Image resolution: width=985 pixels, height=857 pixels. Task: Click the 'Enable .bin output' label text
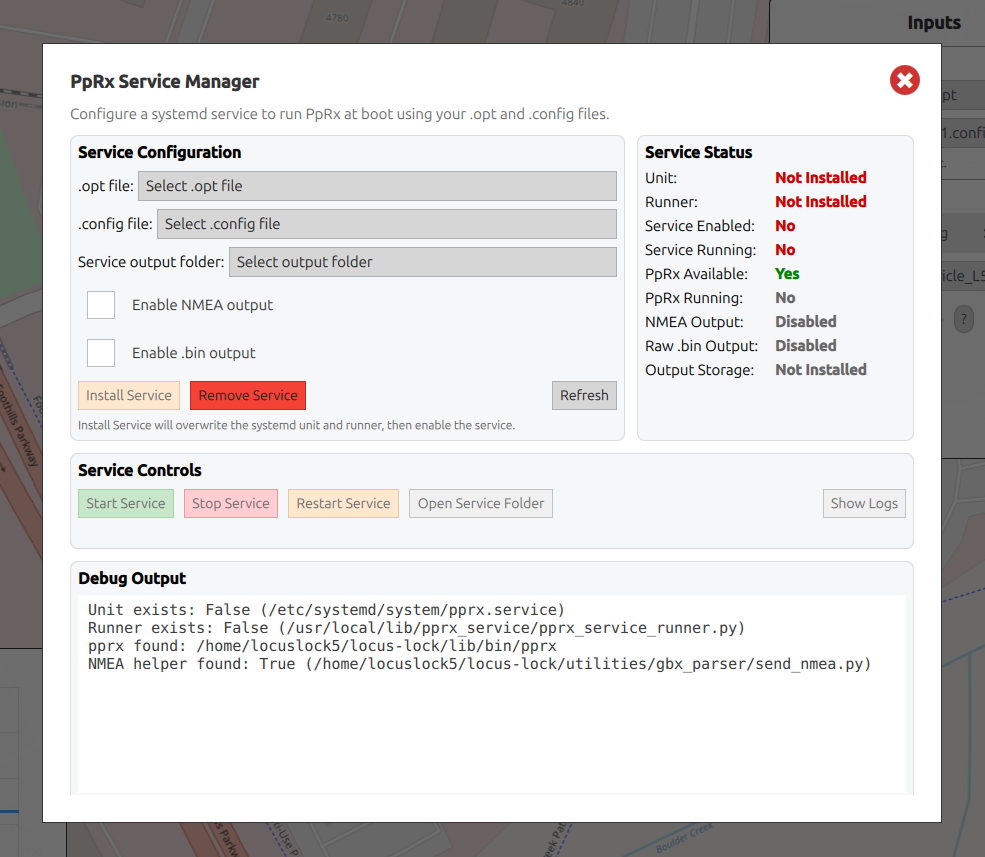[x=193, y=353]
